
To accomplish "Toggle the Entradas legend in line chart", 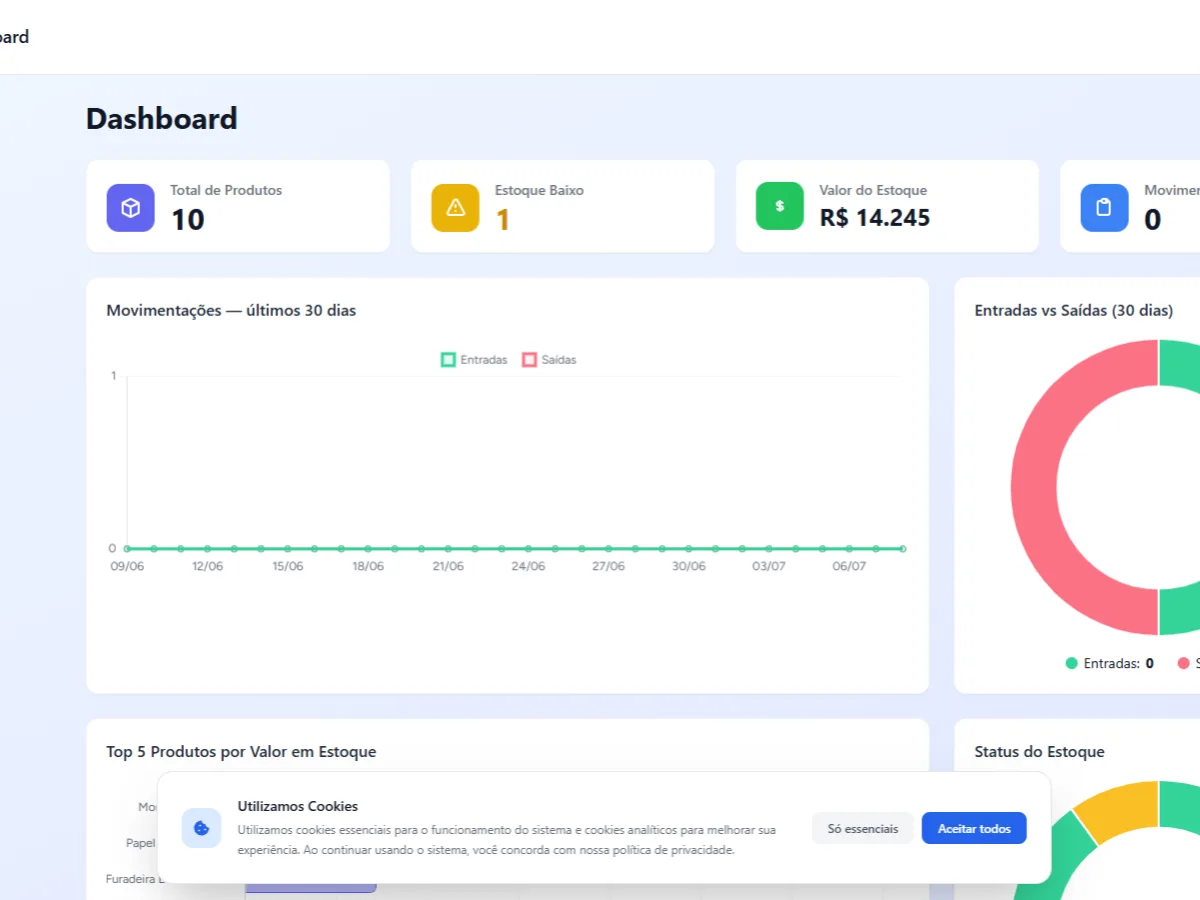I will 474,360.
